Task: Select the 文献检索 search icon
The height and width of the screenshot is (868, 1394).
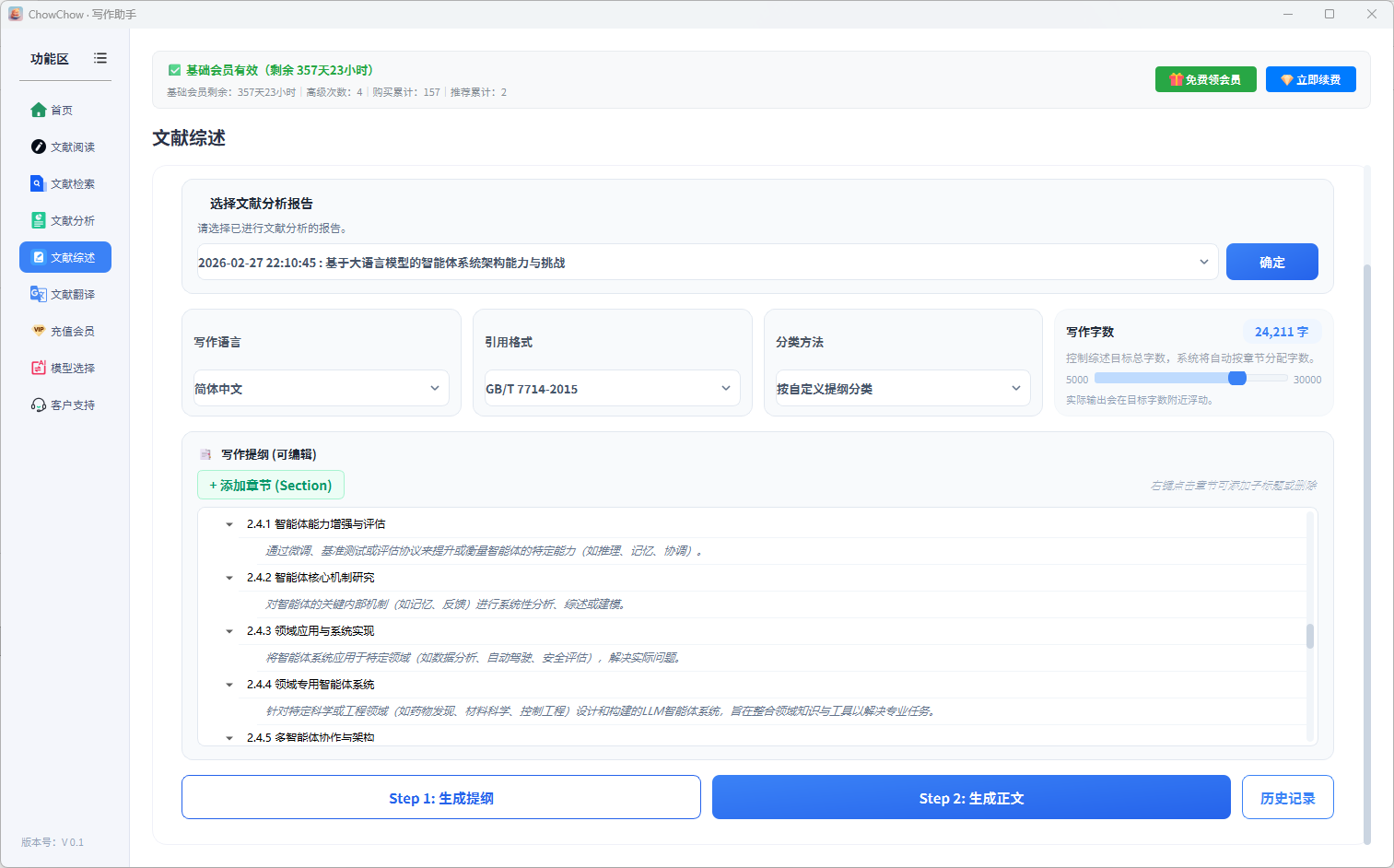Action: (38, 184)
